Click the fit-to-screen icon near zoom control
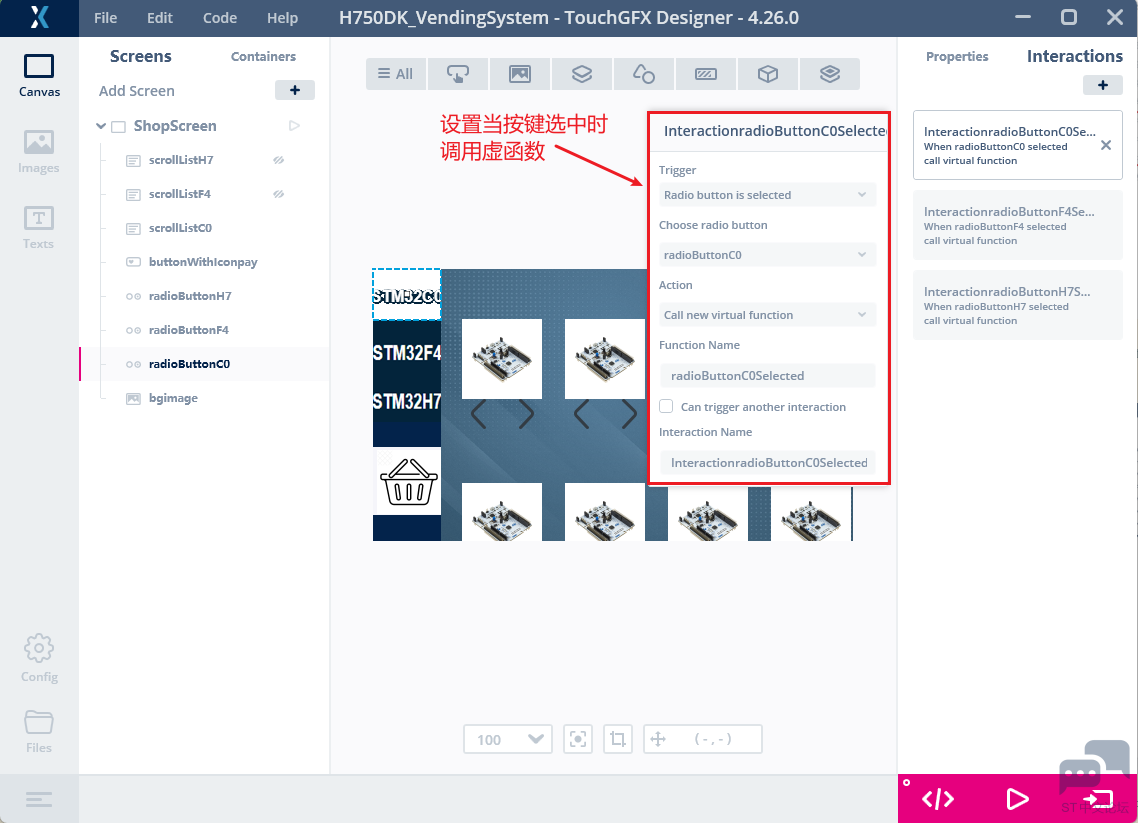This screenshot has height=823, width=1138. point(578,739)
